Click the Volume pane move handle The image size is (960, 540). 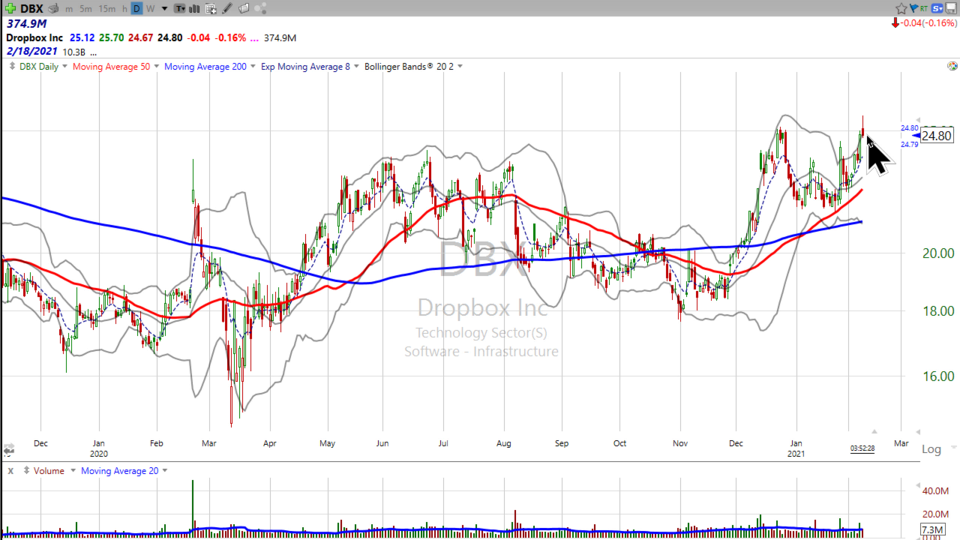point(26,470)
